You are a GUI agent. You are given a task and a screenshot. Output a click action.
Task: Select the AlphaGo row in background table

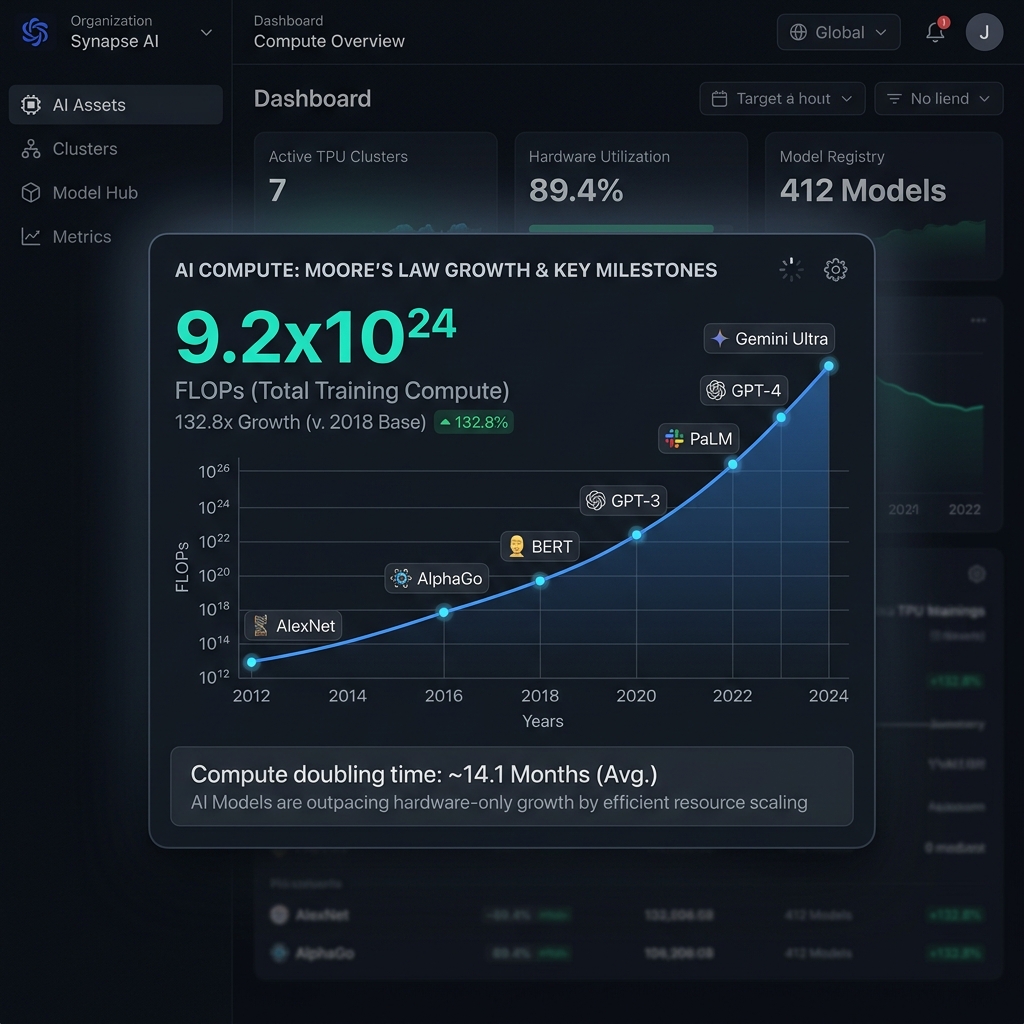coord(628,953)
